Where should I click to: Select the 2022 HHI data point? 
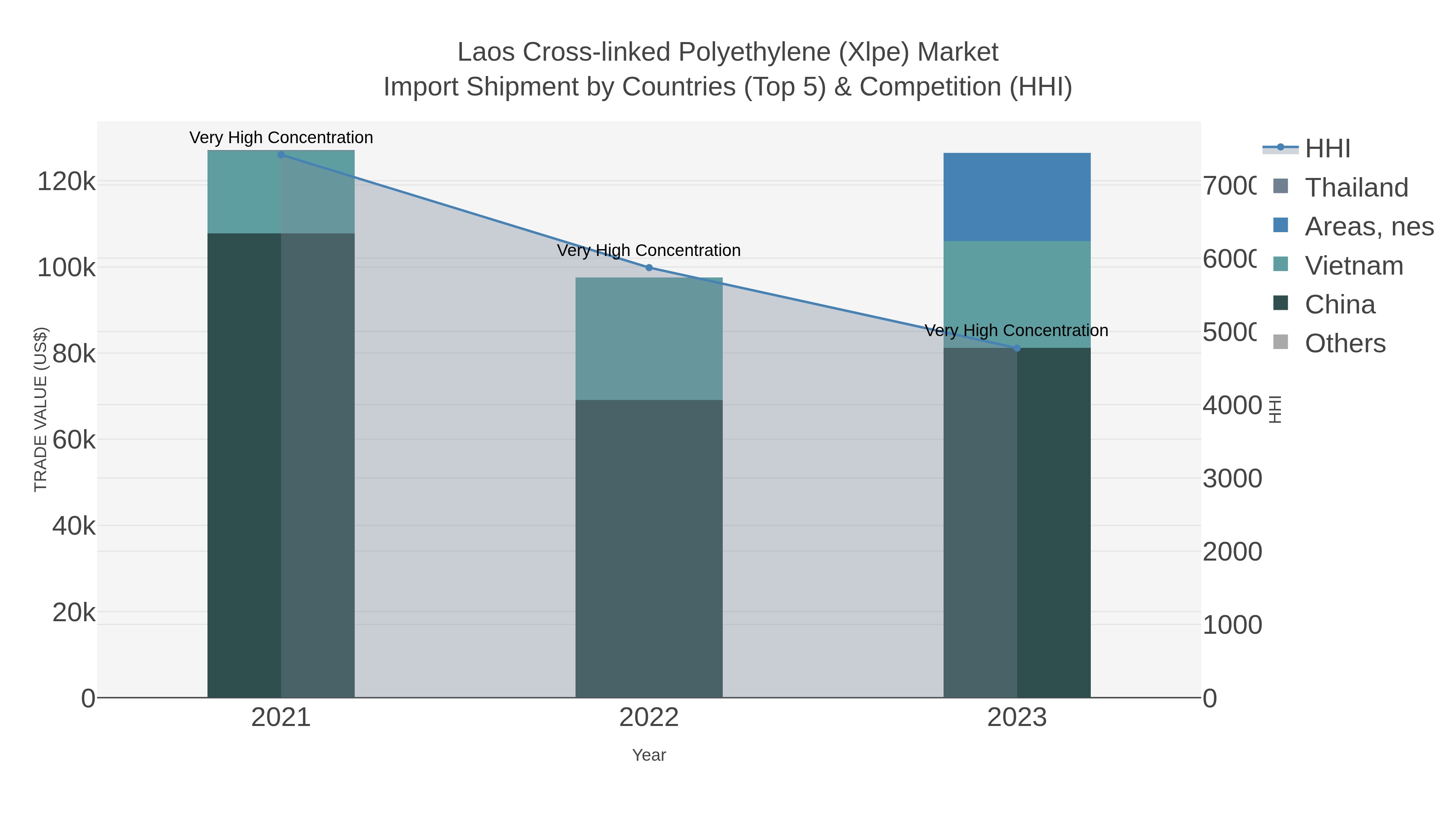tap(649, 268)
